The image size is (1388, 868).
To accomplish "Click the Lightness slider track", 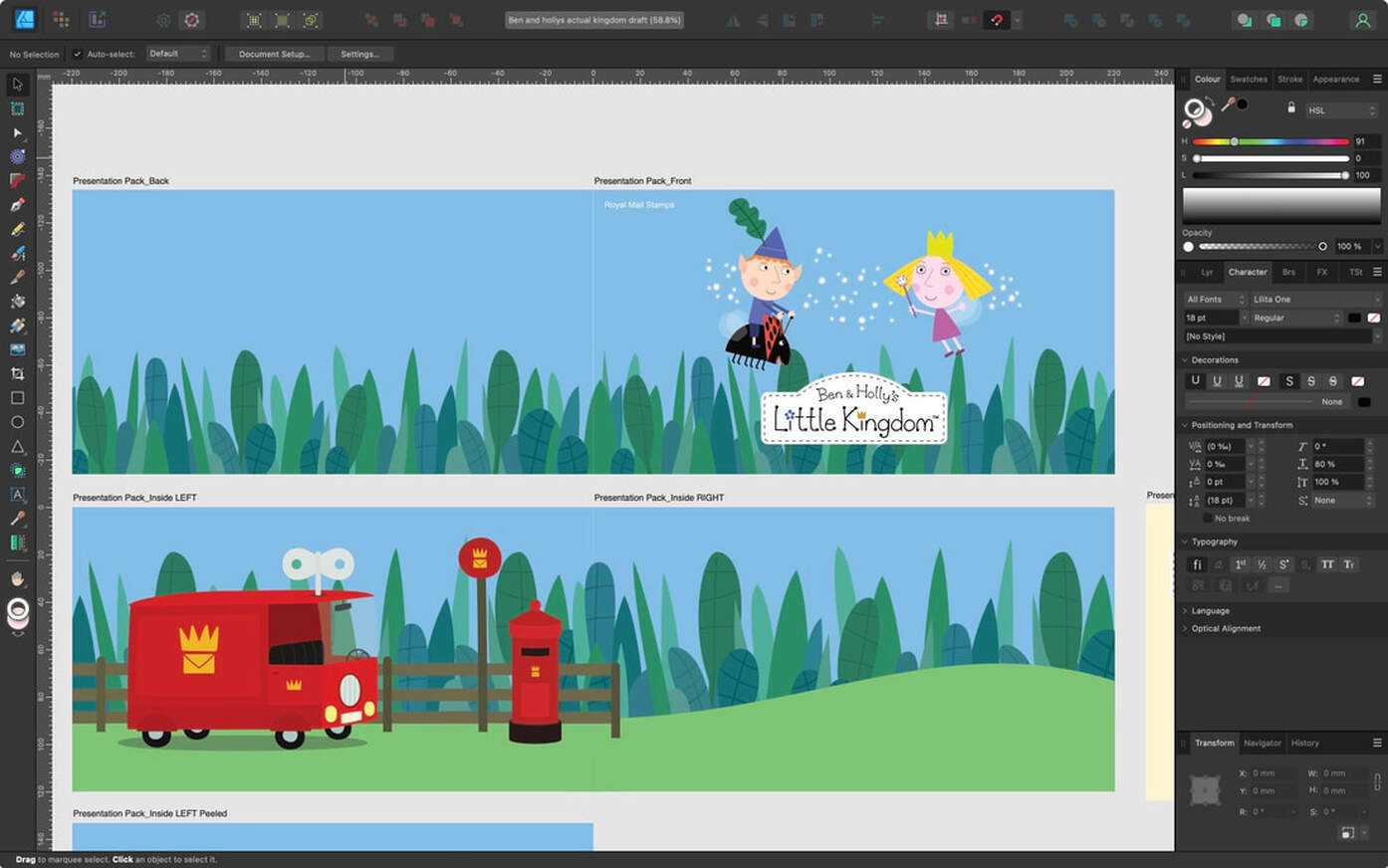I will click(1271, 175).
